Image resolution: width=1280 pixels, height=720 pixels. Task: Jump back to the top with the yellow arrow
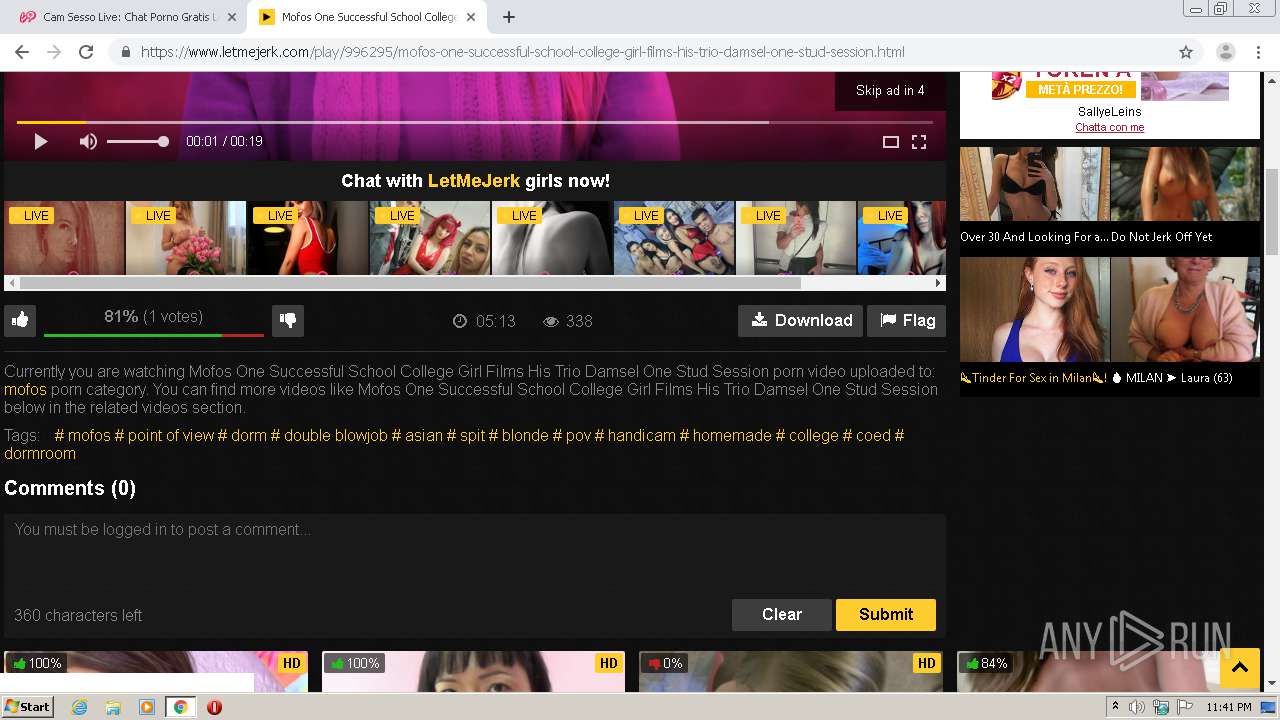[1240, 667]
